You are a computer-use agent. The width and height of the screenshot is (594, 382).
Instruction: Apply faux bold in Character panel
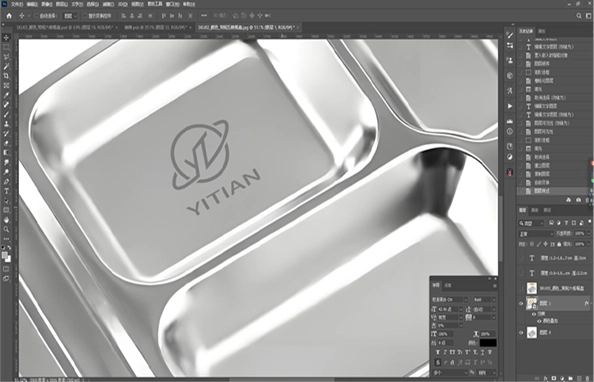point(438,352)
